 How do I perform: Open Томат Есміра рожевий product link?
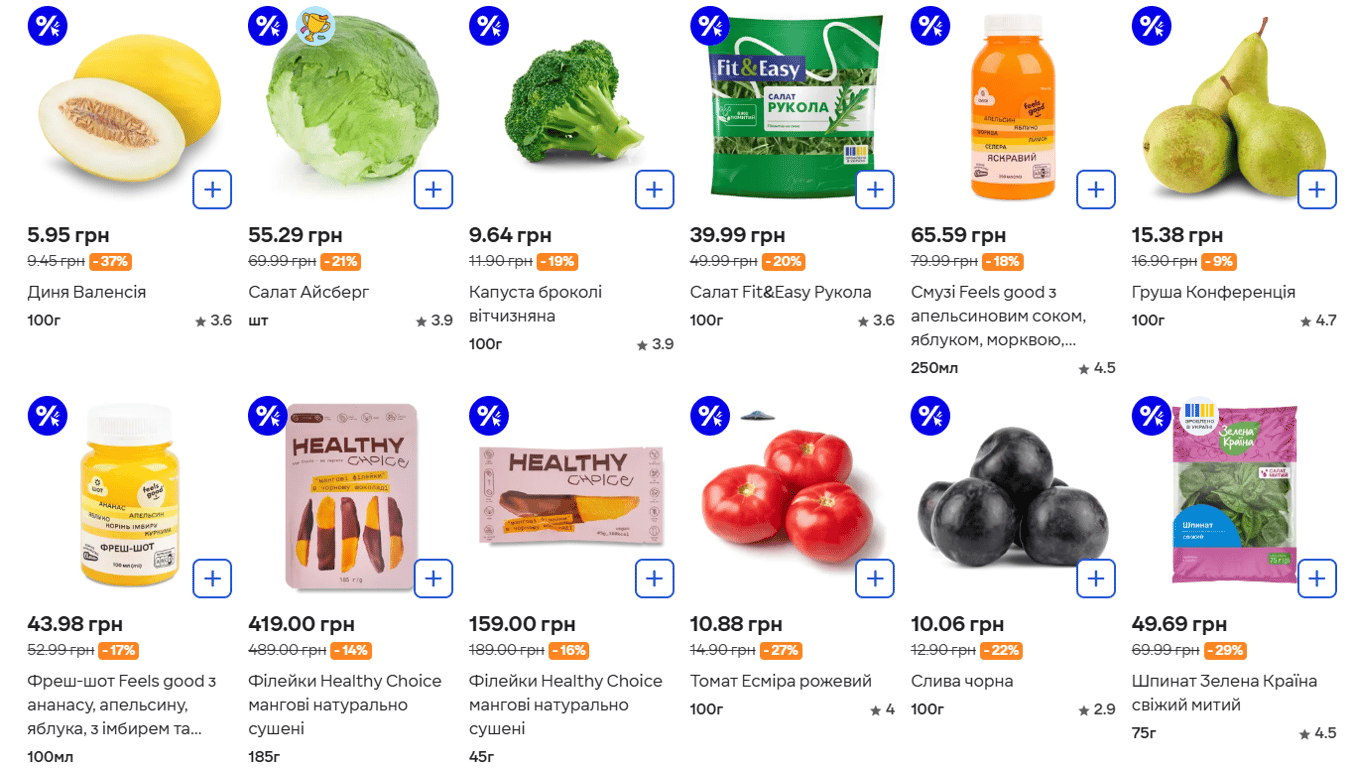[x=781, y=681]
